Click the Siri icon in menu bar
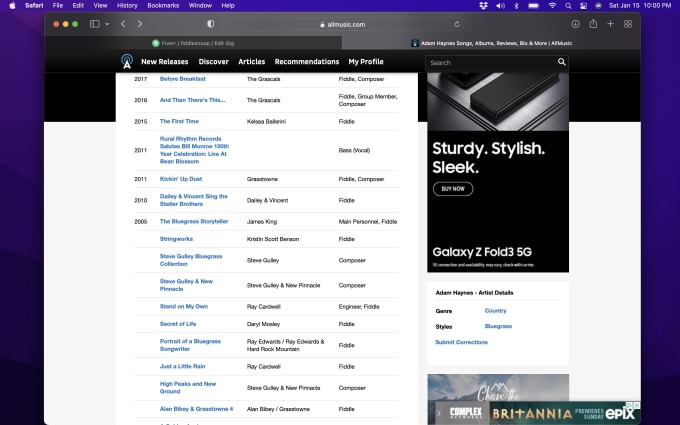Screen dimensions: 680x425 (598, 6)
